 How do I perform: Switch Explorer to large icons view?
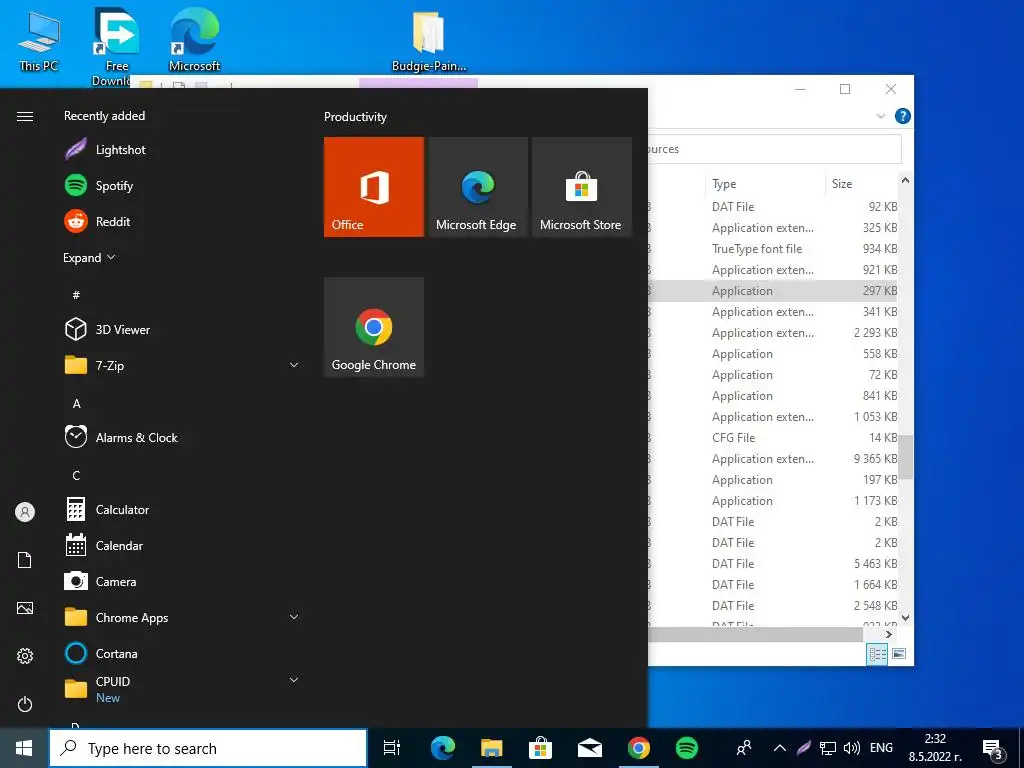(899, 654)
